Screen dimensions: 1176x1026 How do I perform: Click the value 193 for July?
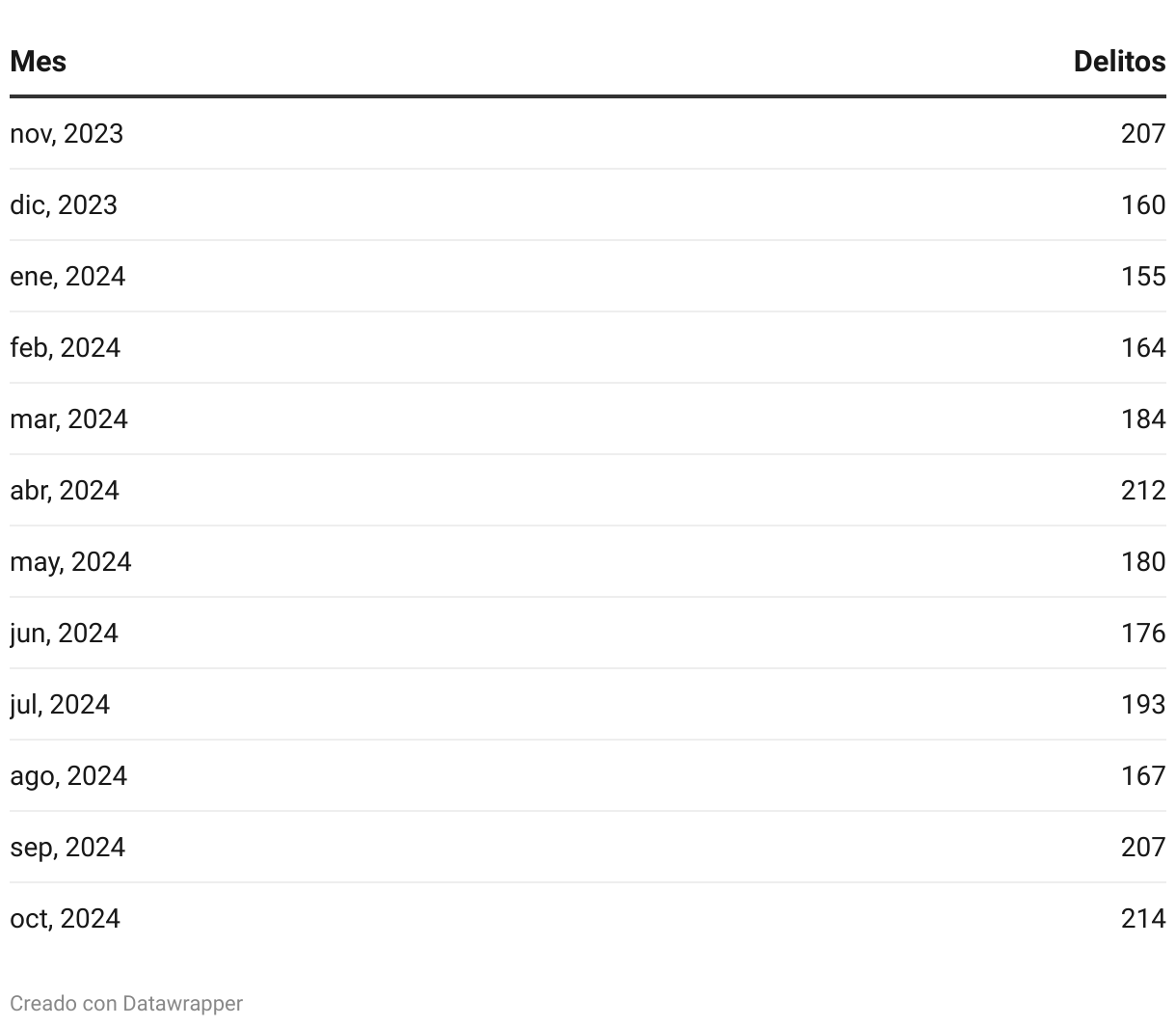(1143, 705)
